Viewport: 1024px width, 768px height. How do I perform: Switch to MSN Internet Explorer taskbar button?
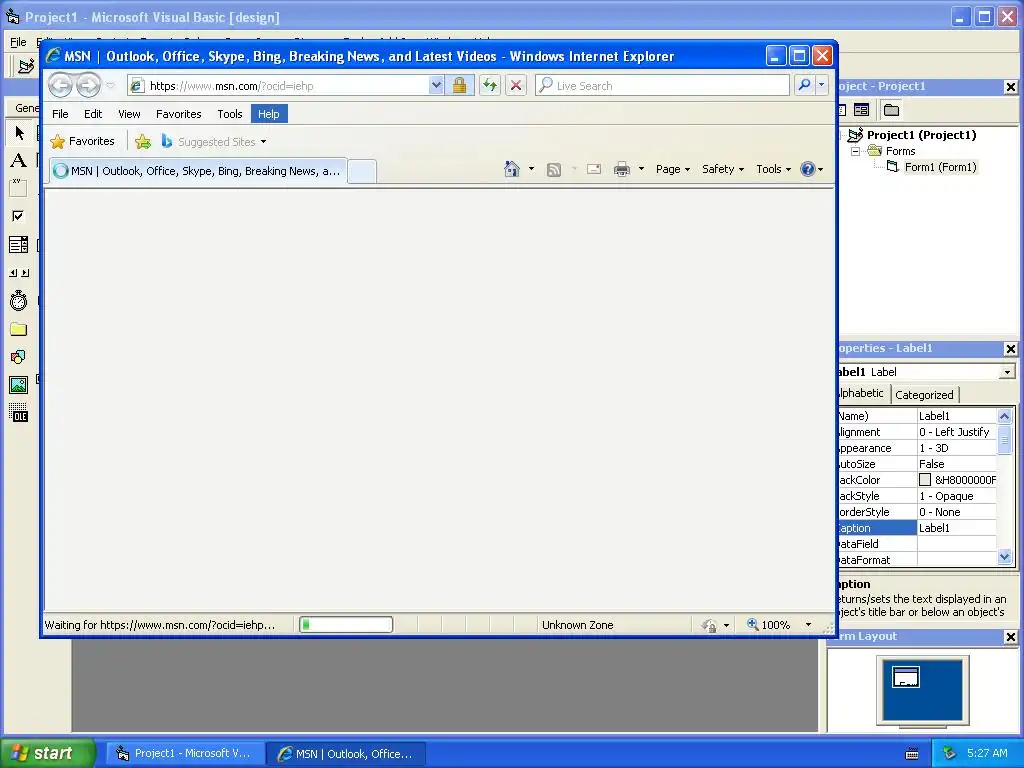[x=347, y=753]
